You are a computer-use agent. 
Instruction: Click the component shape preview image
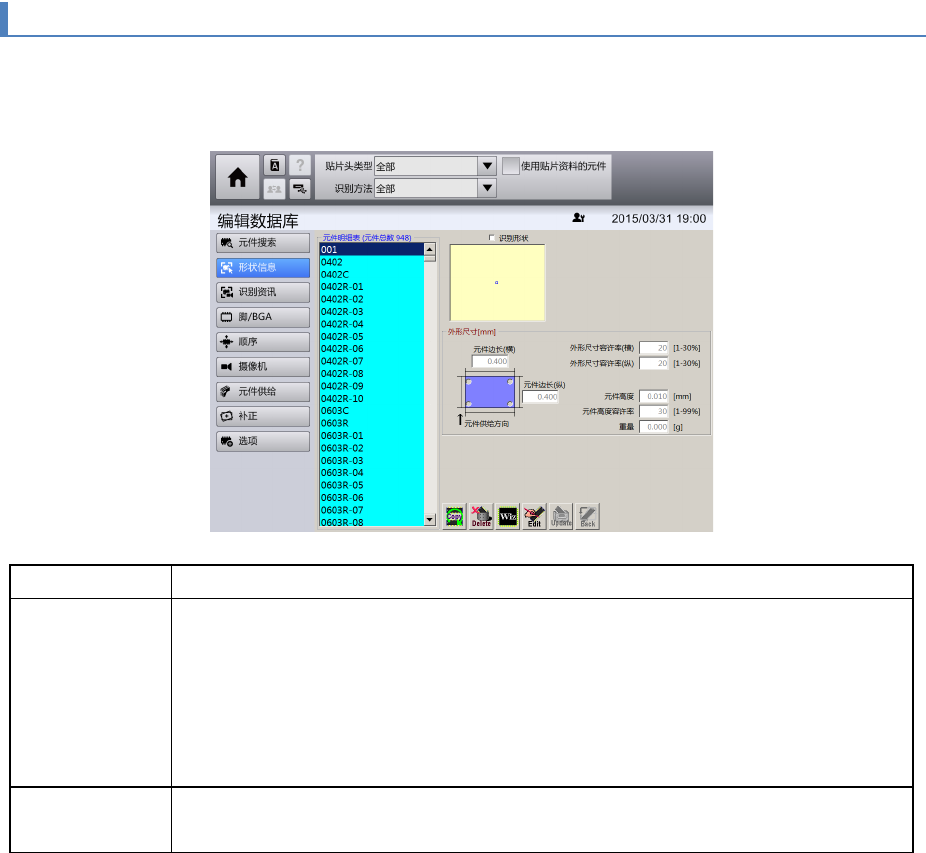(497, 283)
